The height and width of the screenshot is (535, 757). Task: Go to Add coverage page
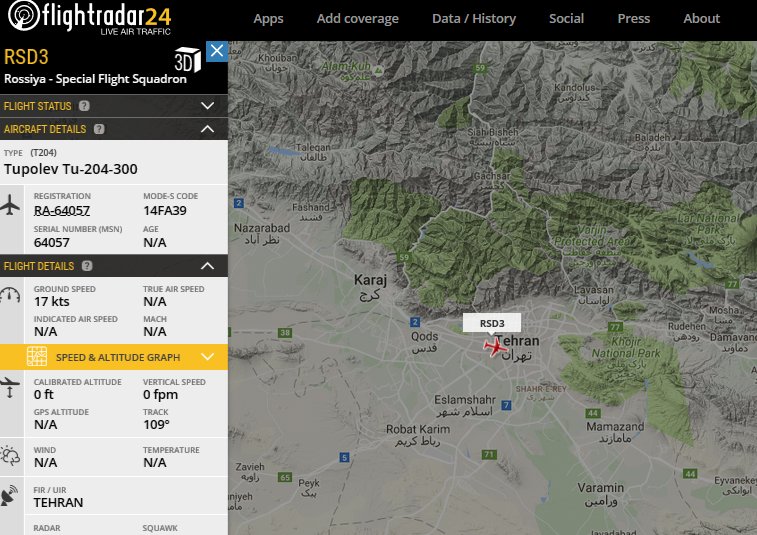tap(358, 19)
